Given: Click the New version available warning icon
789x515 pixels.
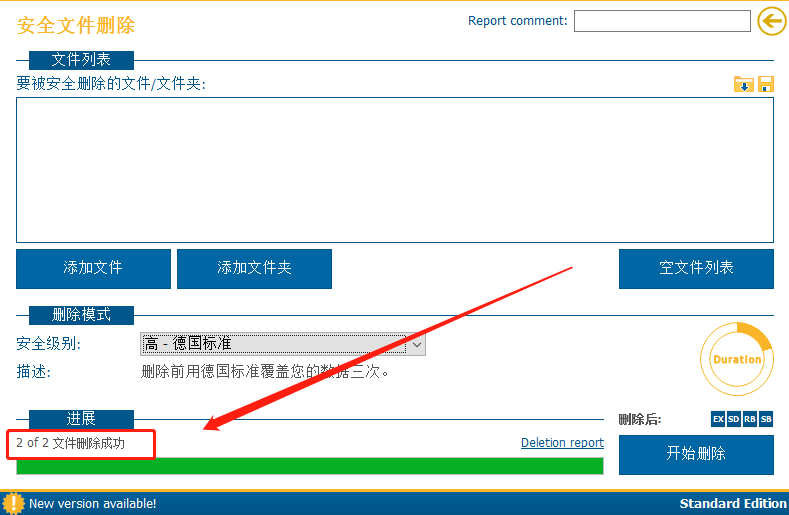Looking at the screenshot, I should point(13,503).
